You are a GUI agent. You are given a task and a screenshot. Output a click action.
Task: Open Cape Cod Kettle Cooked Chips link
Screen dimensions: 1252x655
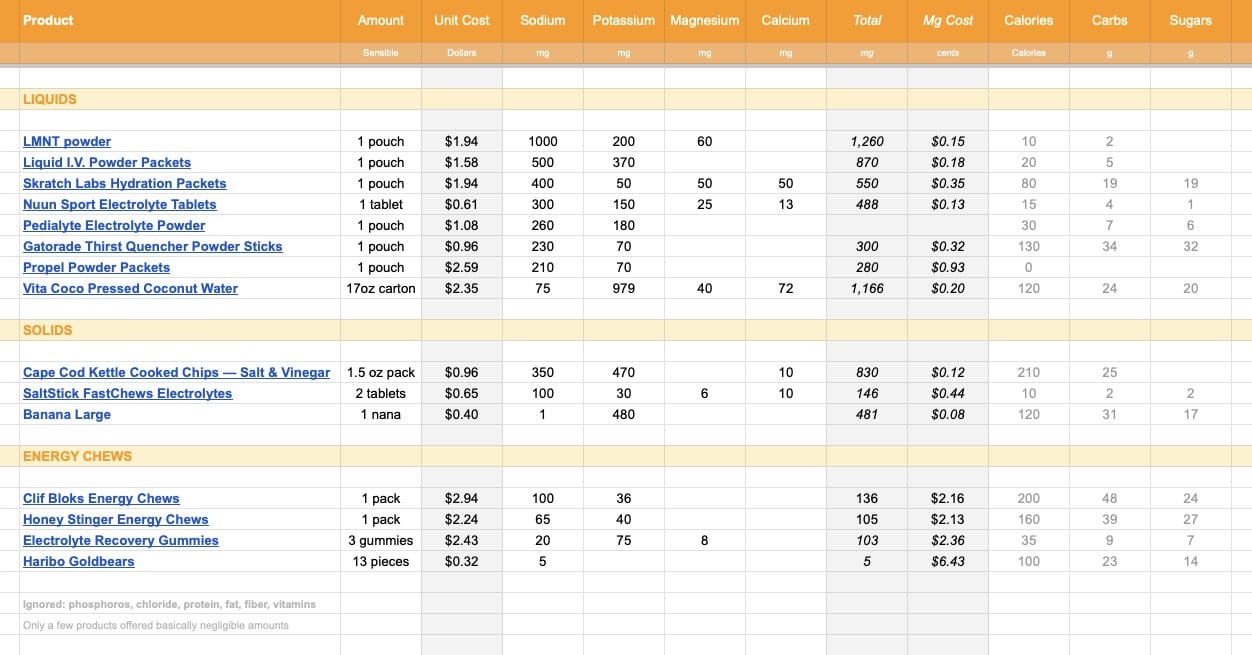[177, 372]
